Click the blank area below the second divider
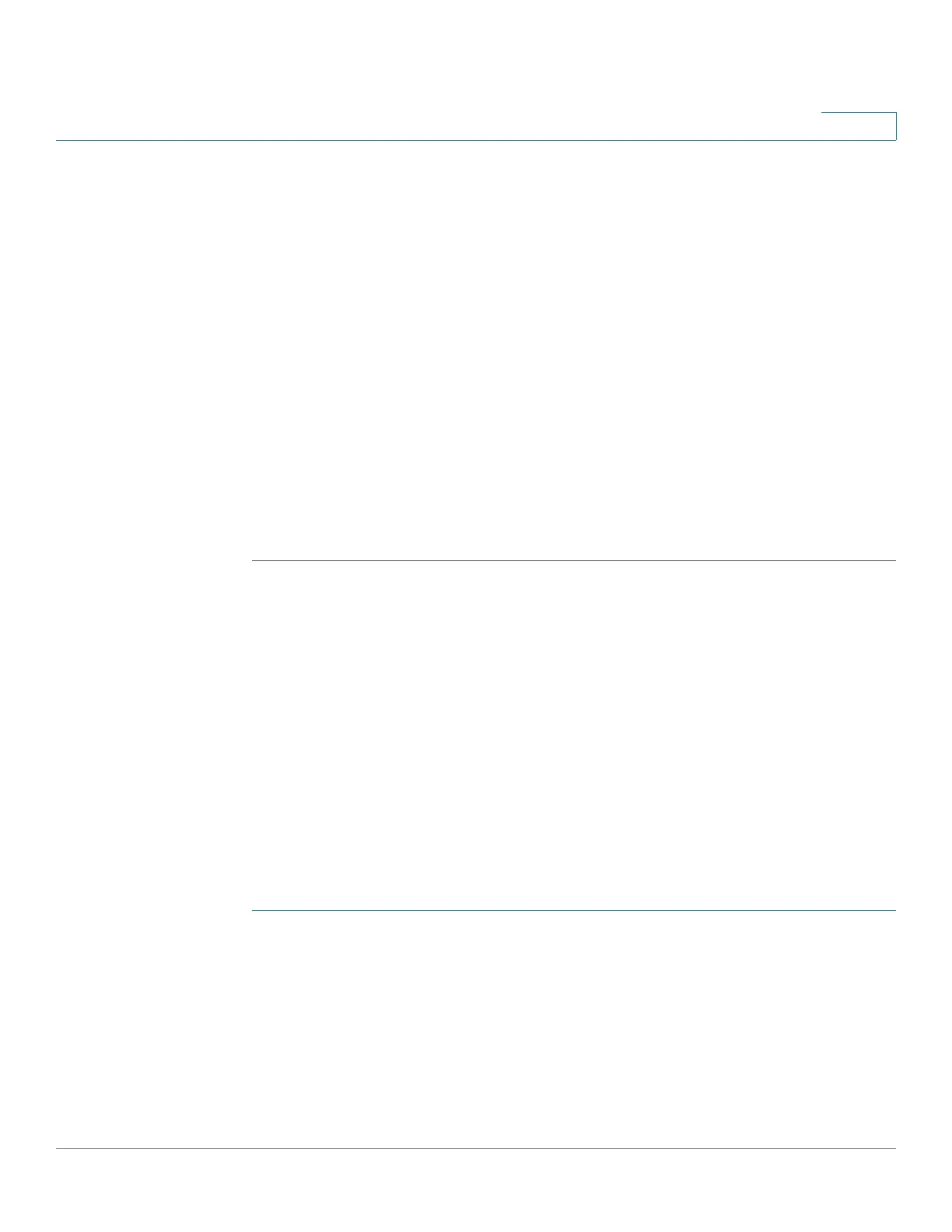952x1232 pixels. [x=574, y=1028]
